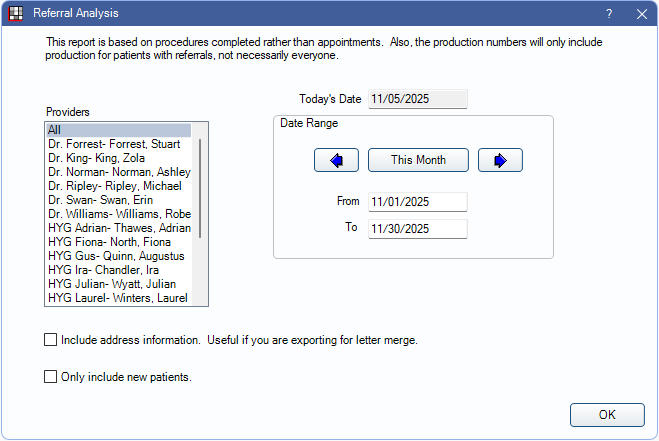Select HYG Laurel- Winters, Laurel
This screenshot has height=441, width=659.
click(x=118, y=298)
